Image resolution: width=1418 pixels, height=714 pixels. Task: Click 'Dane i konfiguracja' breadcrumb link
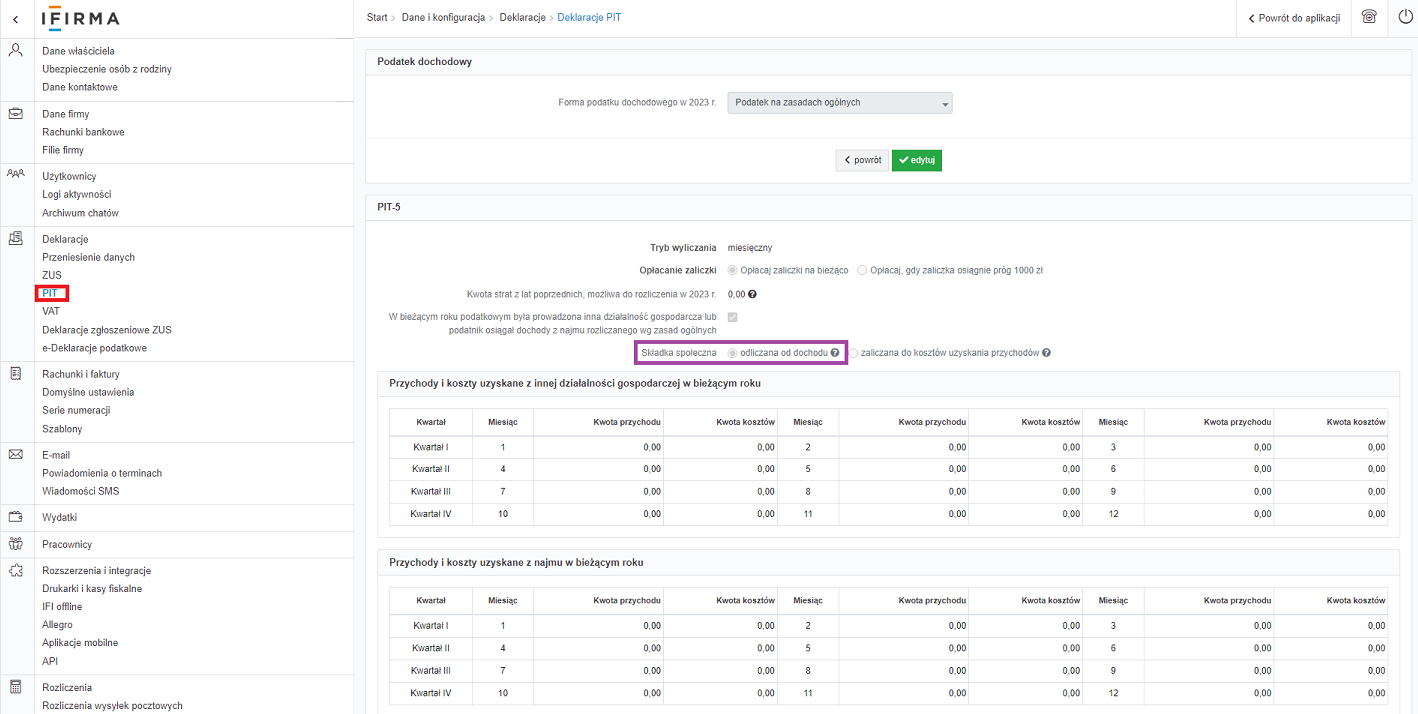pyautogui.click(x=443, y=18)
